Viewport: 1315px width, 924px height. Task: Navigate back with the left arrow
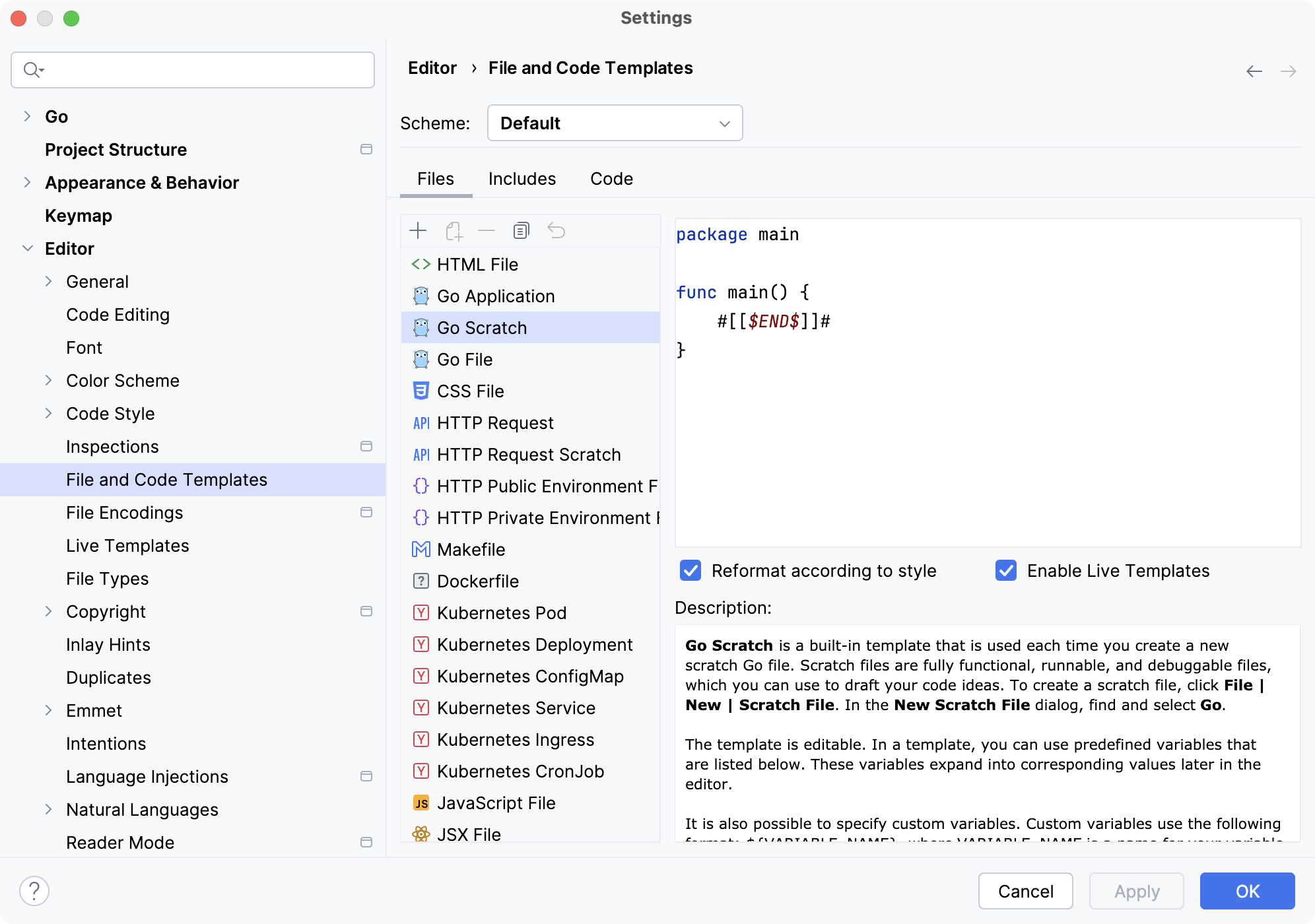1253,70
